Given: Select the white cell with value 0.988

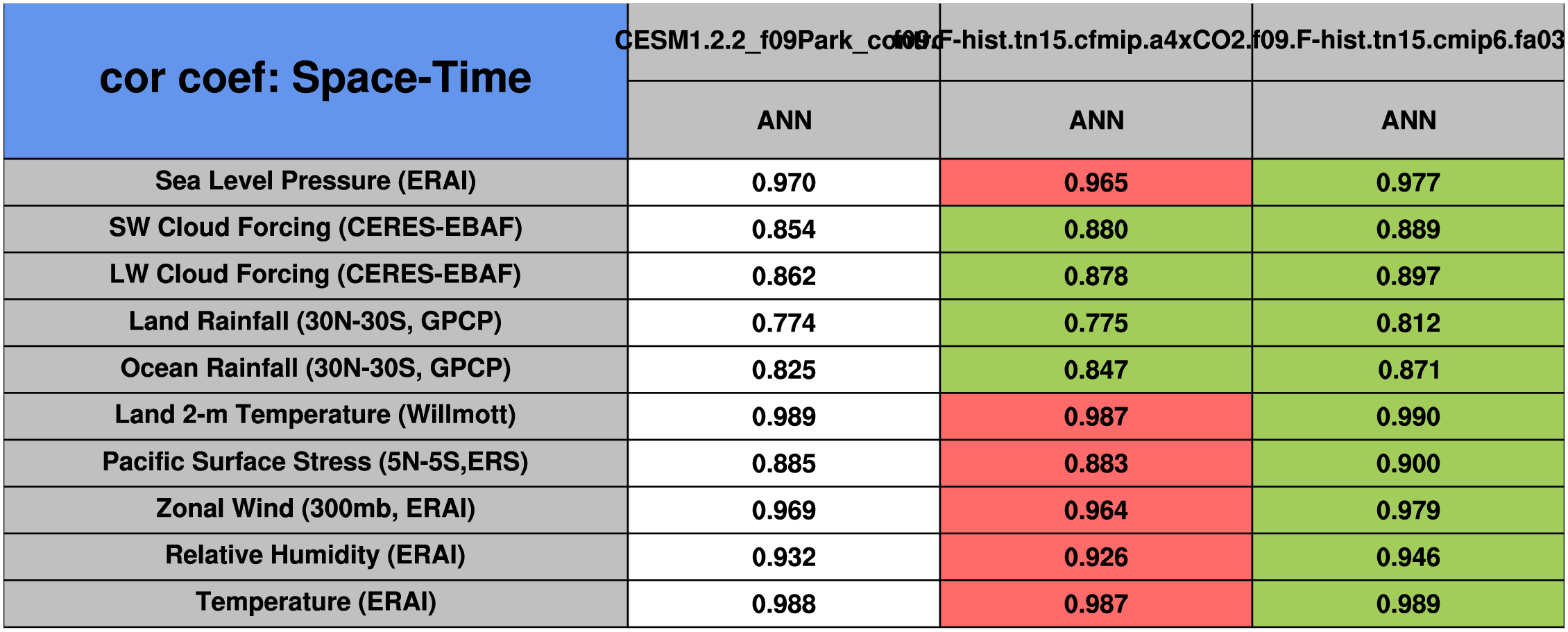Looking at the screenshot, I should (783, 604).
